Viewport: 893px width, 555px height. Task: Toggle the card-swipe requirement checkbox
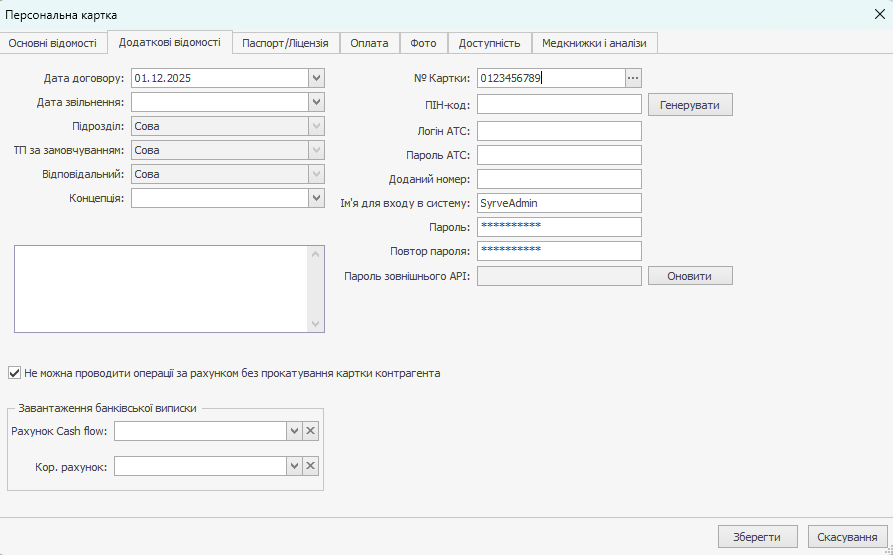coord(14,373)
